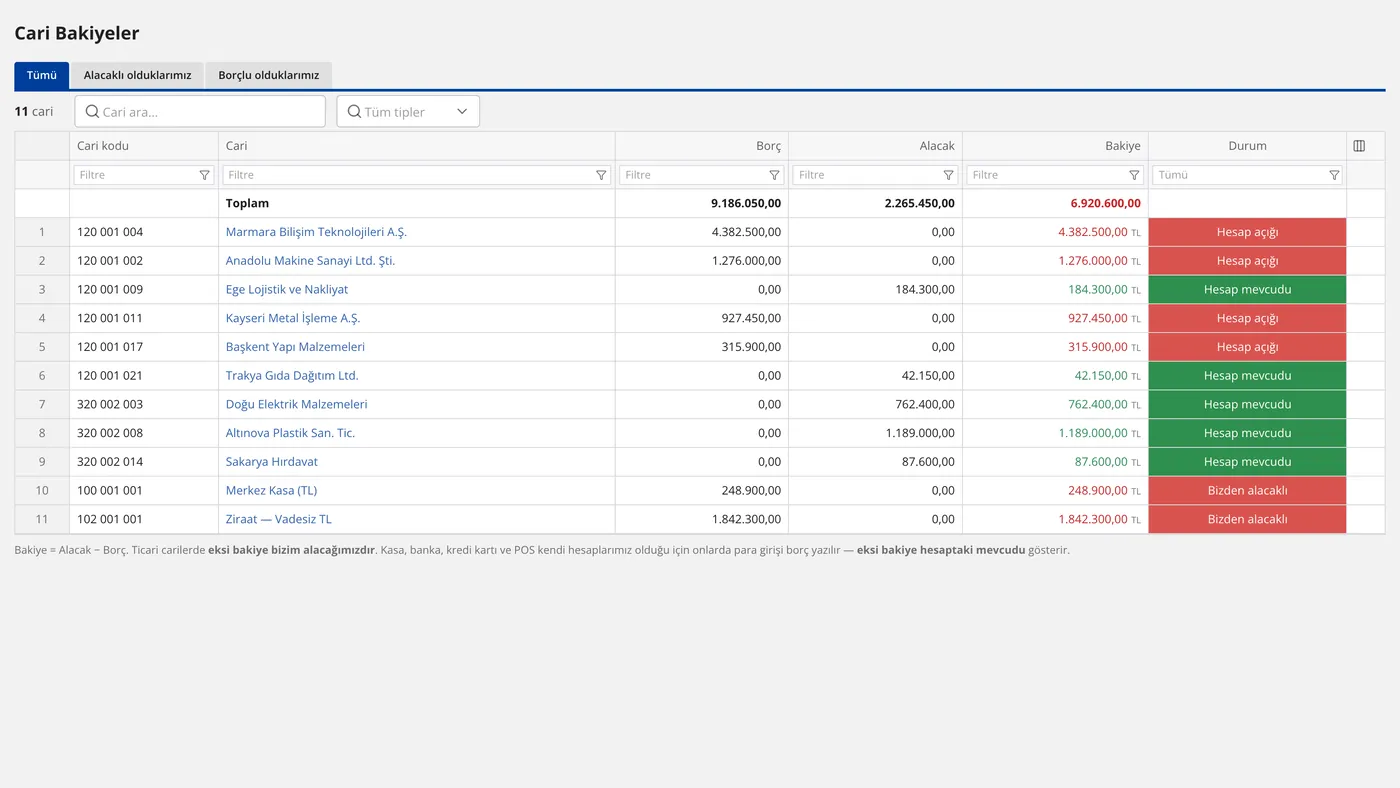1400x788 pixels.
Task: Open Ege Lojistik ve Nakliyat link
Action: [287, 290]
